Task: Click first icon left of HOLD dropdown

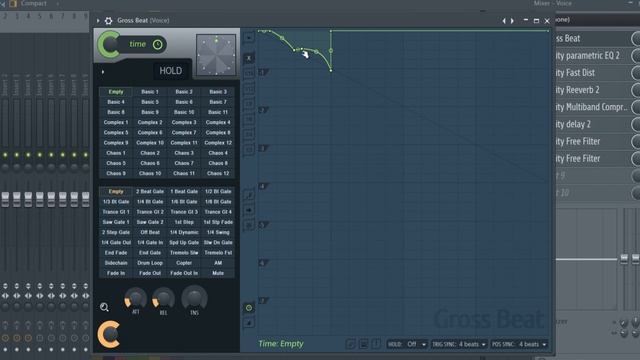Action: pos(350,344)
